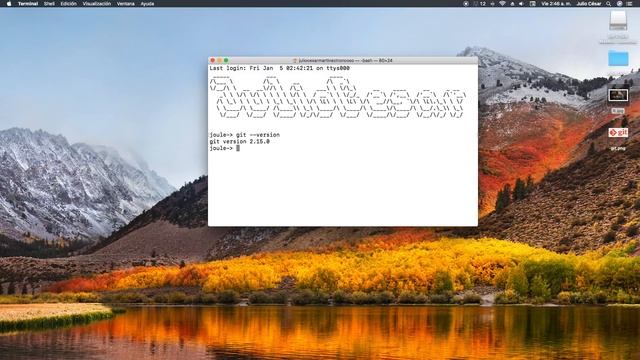Viewport: 640px width, 360px height.
Task: Zoom the Terminal window with green button
Action: [x=226, y=60]
